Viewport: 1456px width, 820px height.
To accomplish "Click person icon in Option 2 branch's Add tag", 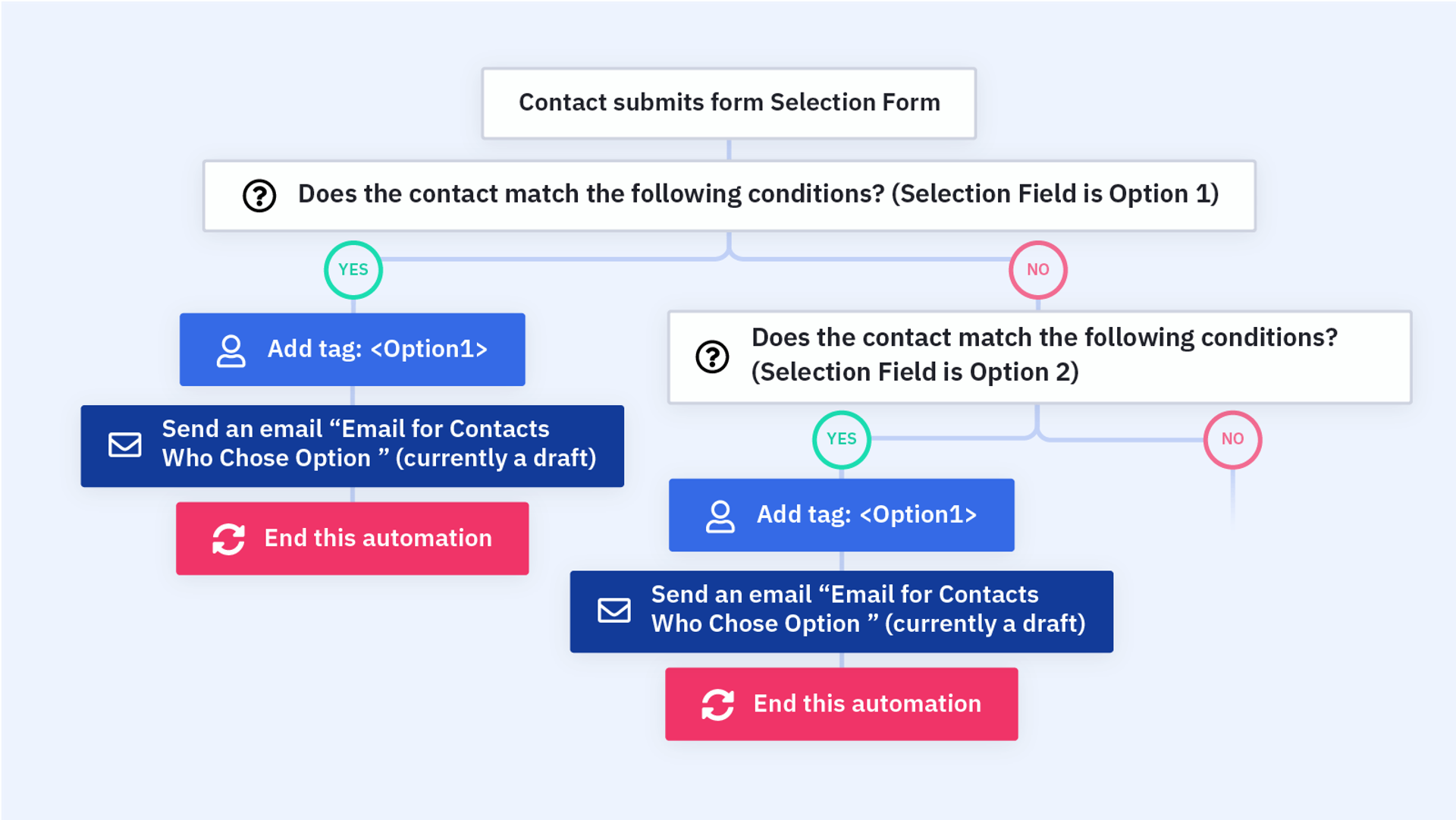I will (x=720, y=516).
